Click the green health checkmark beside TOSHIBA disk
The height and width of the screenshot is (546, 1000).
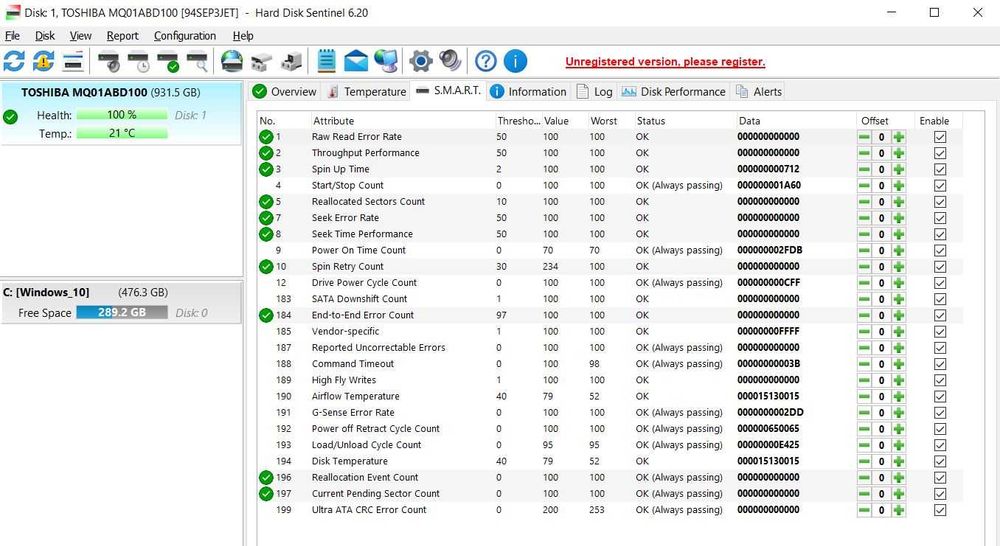(x=10, y=117)
